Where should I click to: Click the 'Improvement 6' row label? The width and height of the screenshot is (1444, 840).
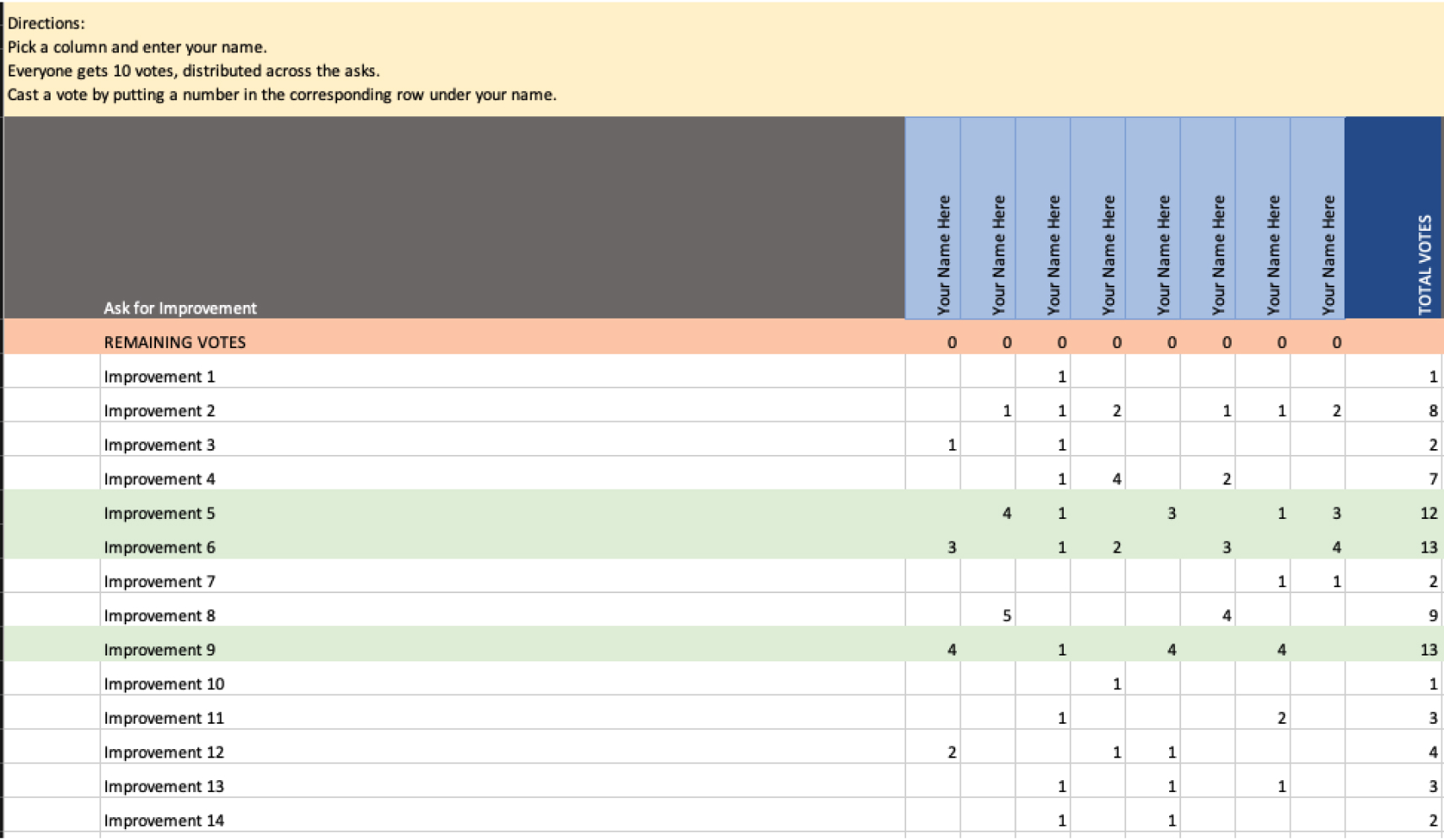click(159, 548)
